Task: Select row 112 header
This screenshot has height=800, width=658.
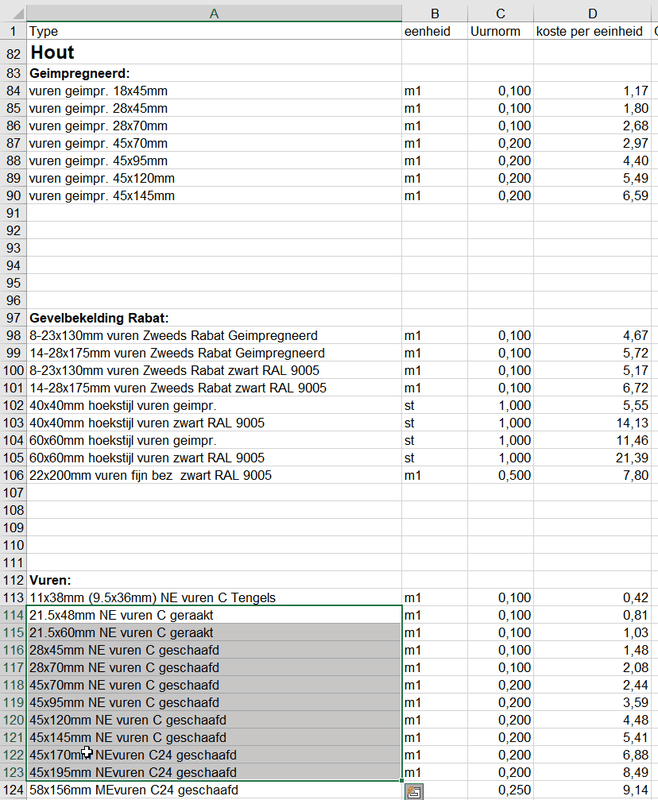Action: (13, 580)
